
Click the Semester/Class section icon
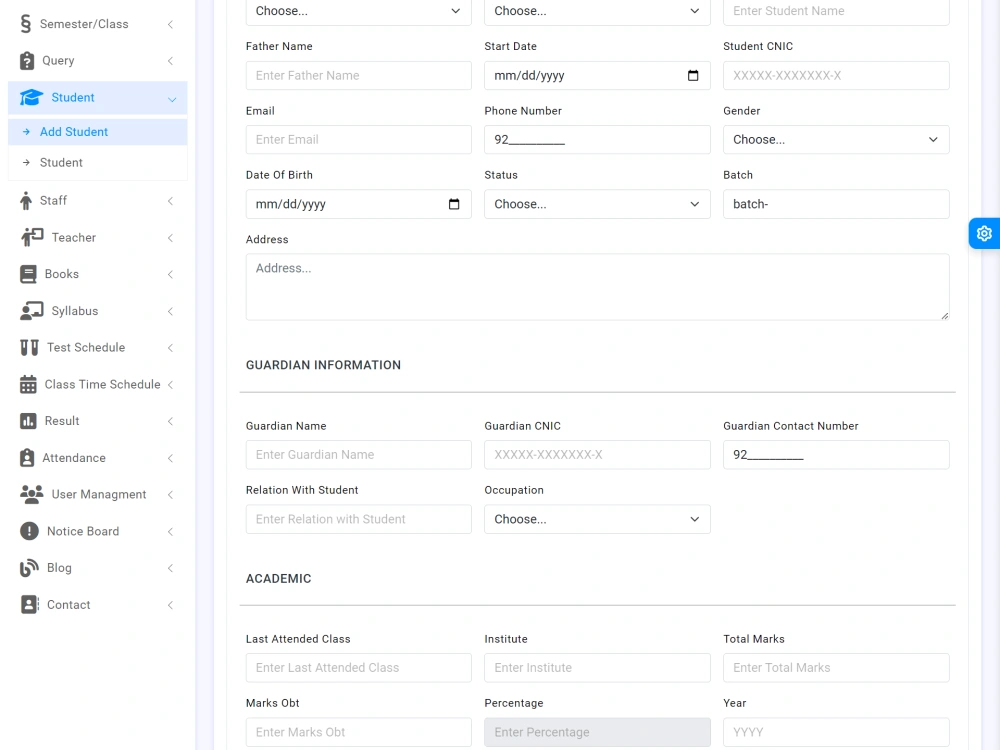coord(26,24)
